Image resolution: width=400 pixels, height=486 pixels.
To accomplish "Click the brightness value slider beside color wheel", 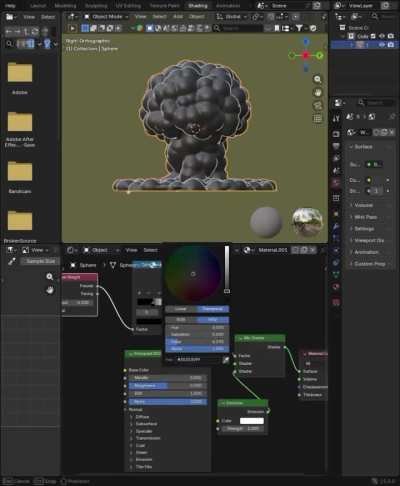I will point(227,270).
